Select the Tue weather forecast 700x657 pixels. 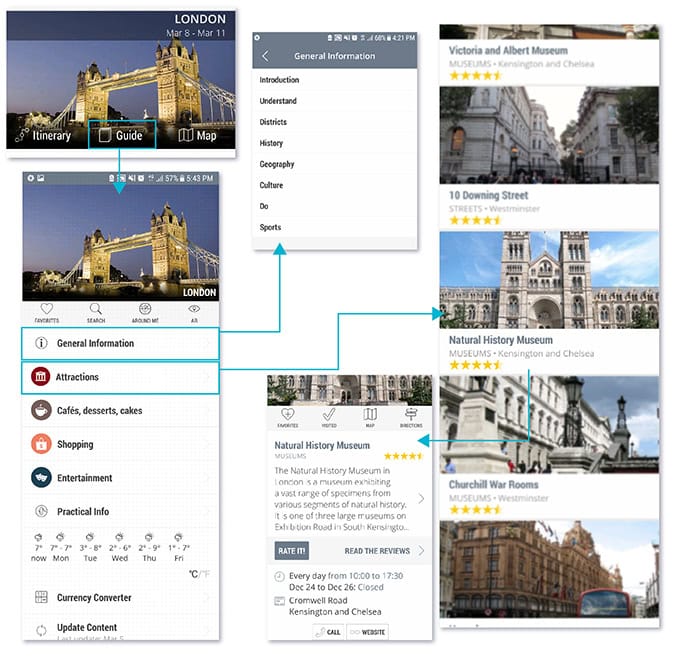point(90,547)
